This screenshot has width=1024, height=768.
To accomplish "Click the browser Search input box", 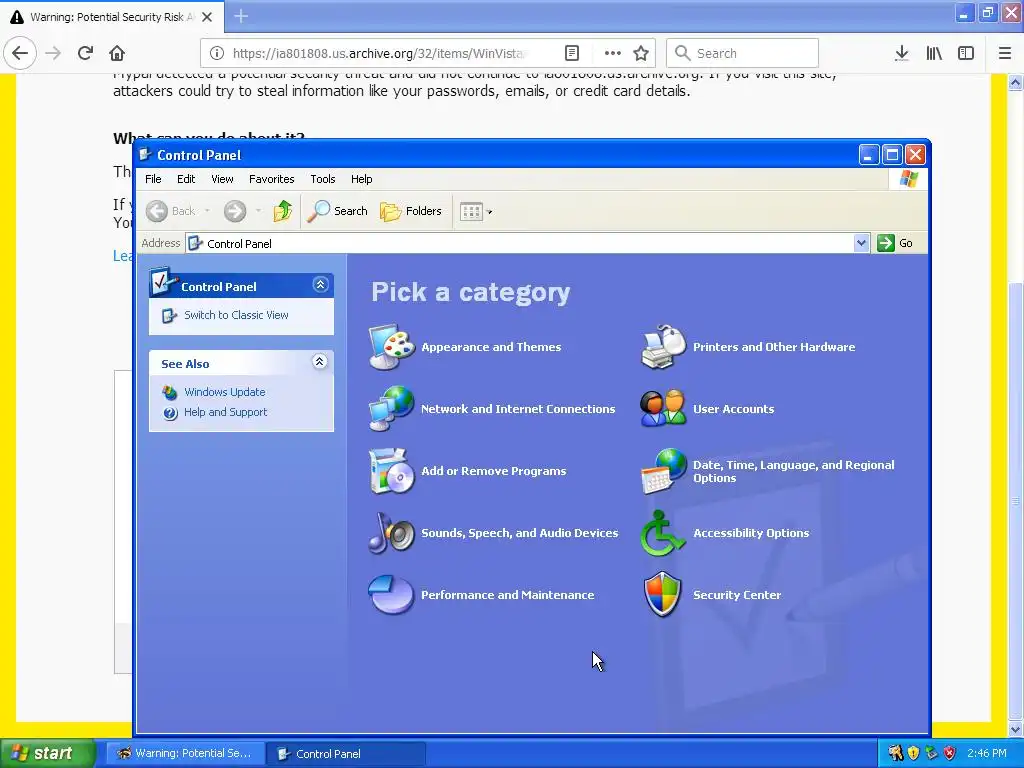I will [x=742, y=53].
